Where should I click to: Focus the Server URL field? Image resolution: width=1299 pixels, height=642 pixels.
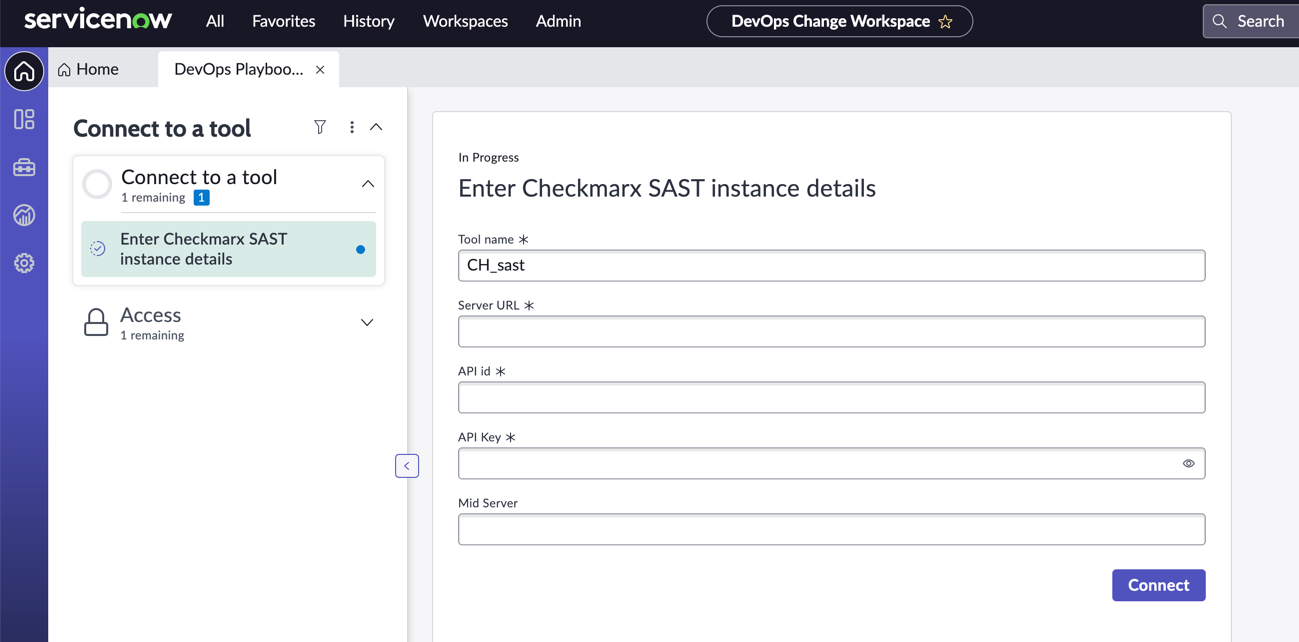point(831,331)
